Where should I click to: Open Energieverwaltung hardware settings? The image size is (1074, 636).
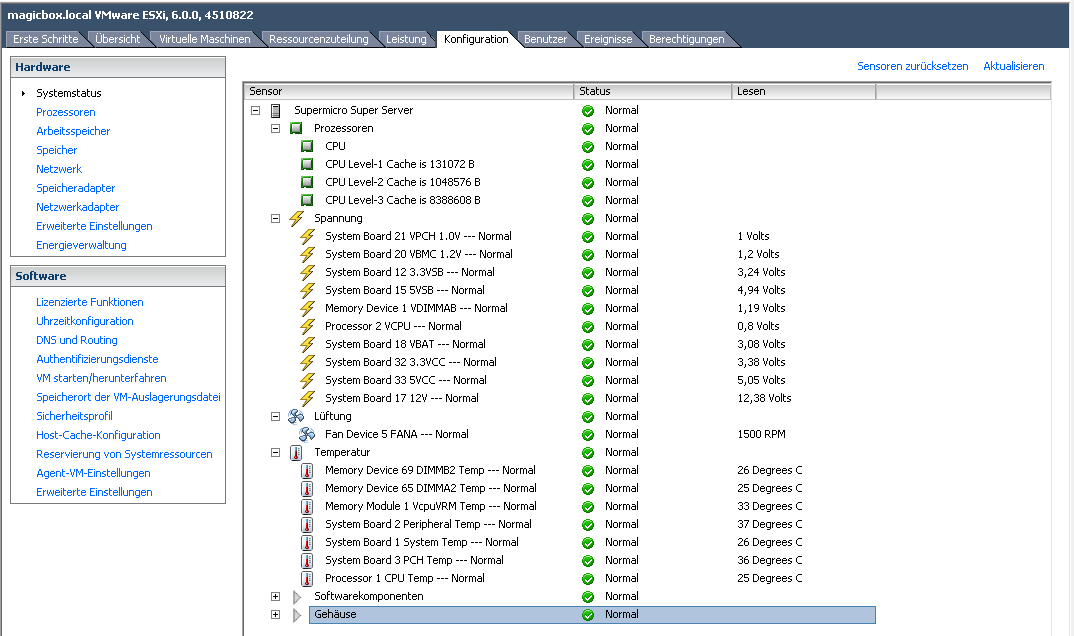coord(81,245)
